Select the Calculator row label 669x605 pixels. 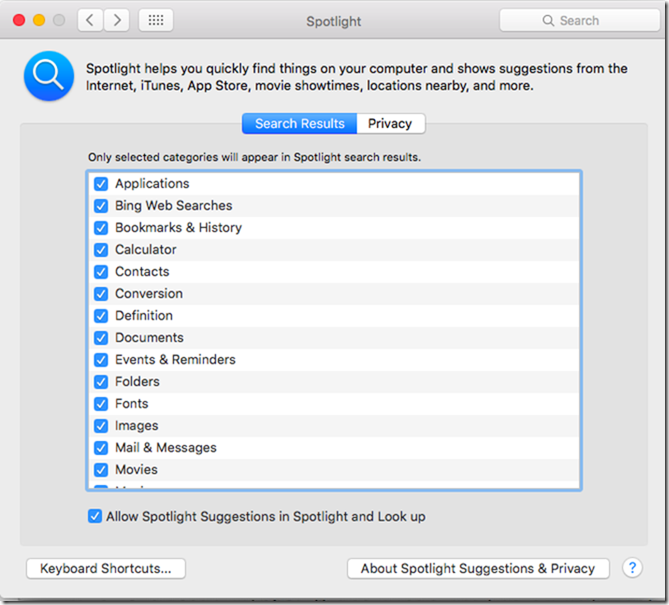click(145, 250)
